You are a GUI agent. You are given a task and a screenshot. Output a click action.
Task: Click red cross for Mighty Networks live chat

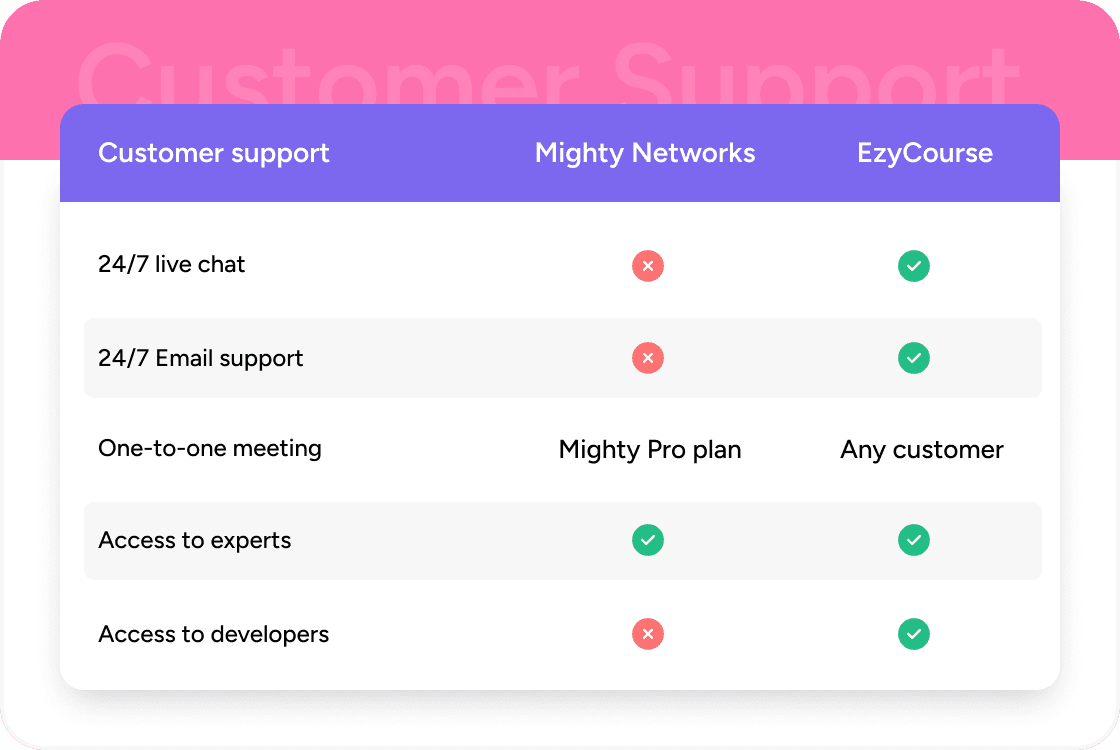click(648, 266)
